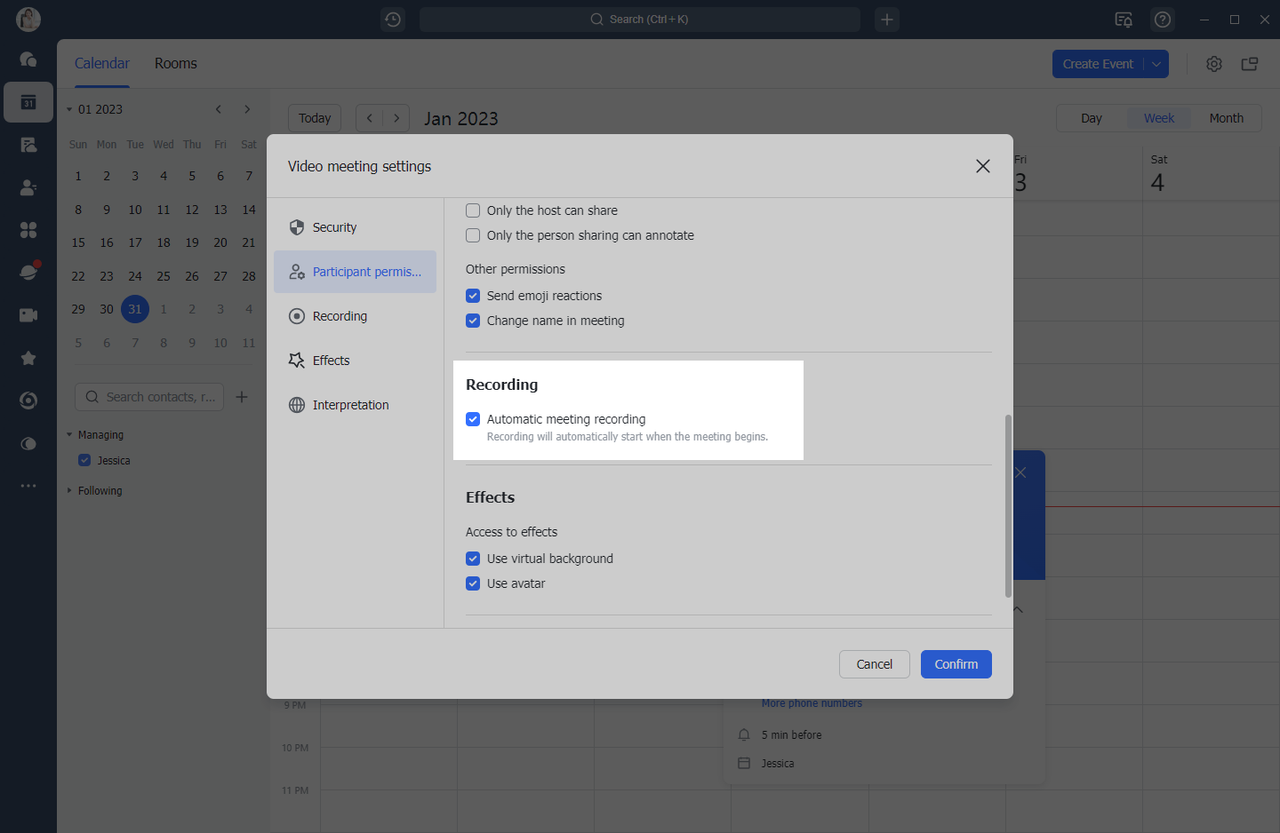Collapse the Managing calendars section
1280x833 pixels.
tap(70, 435)
